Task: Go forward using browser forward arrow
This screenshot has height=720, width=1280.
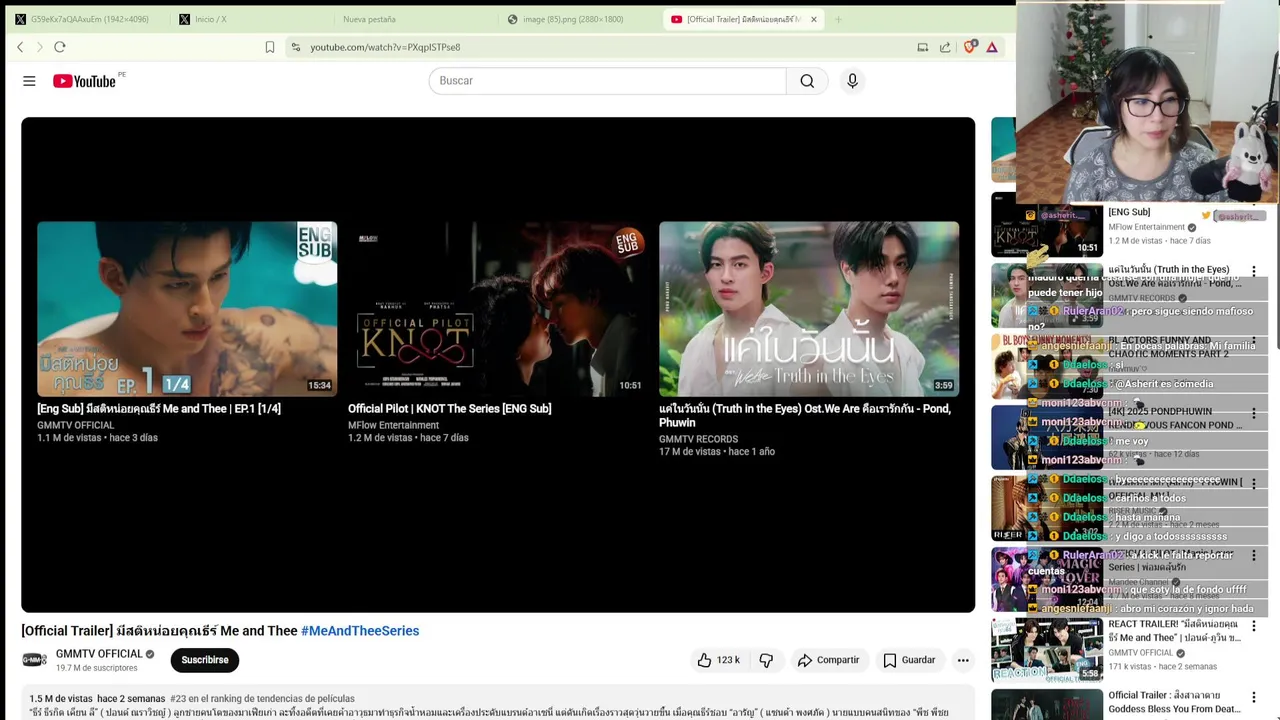Action: point(40,47)
